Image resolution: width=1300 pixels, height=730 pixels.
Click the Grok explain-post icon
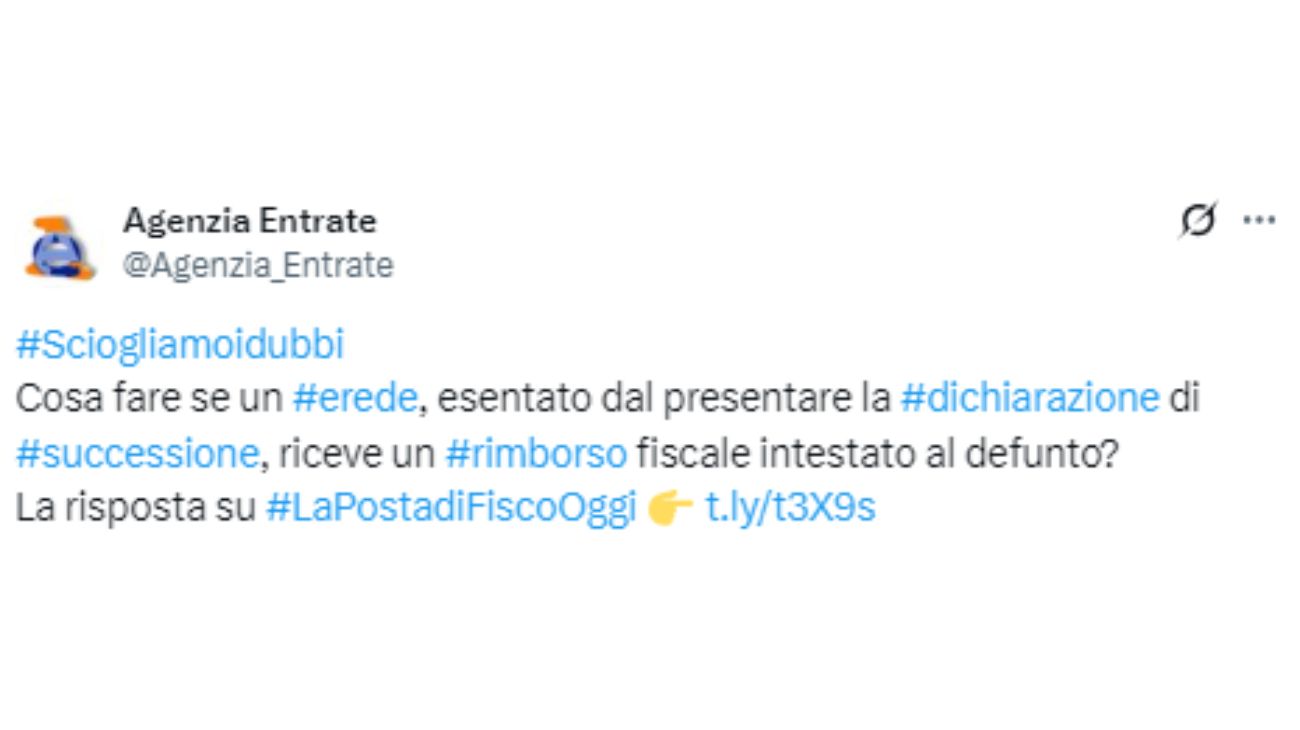1197,220
